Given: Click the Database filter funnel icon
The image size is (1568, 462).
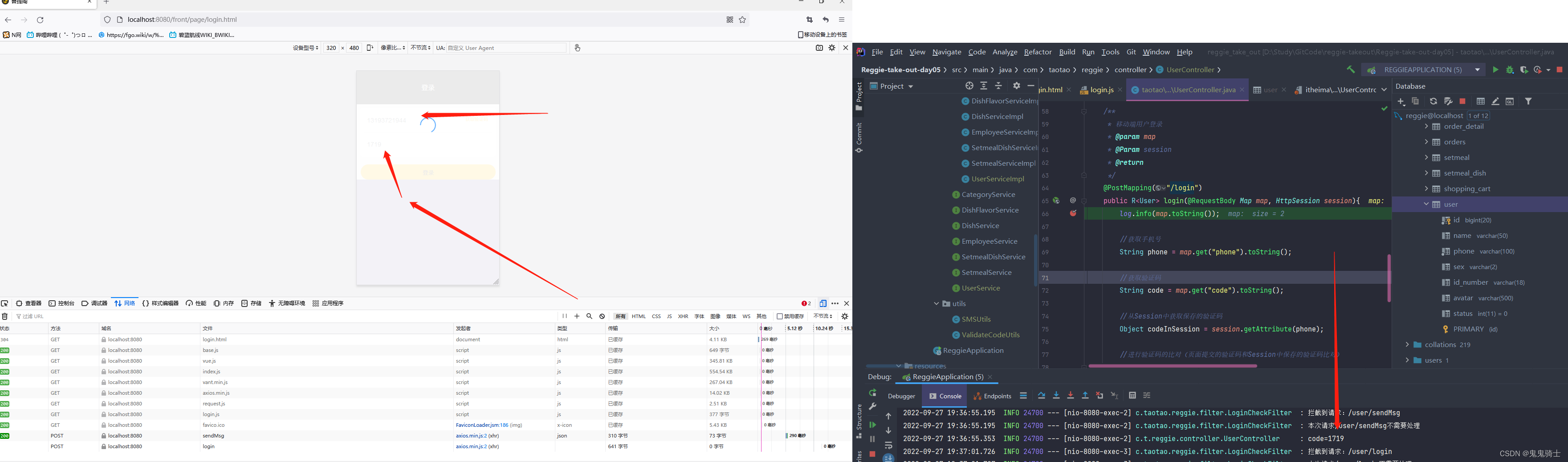Looking at the screenshot, I should 1528,102.
